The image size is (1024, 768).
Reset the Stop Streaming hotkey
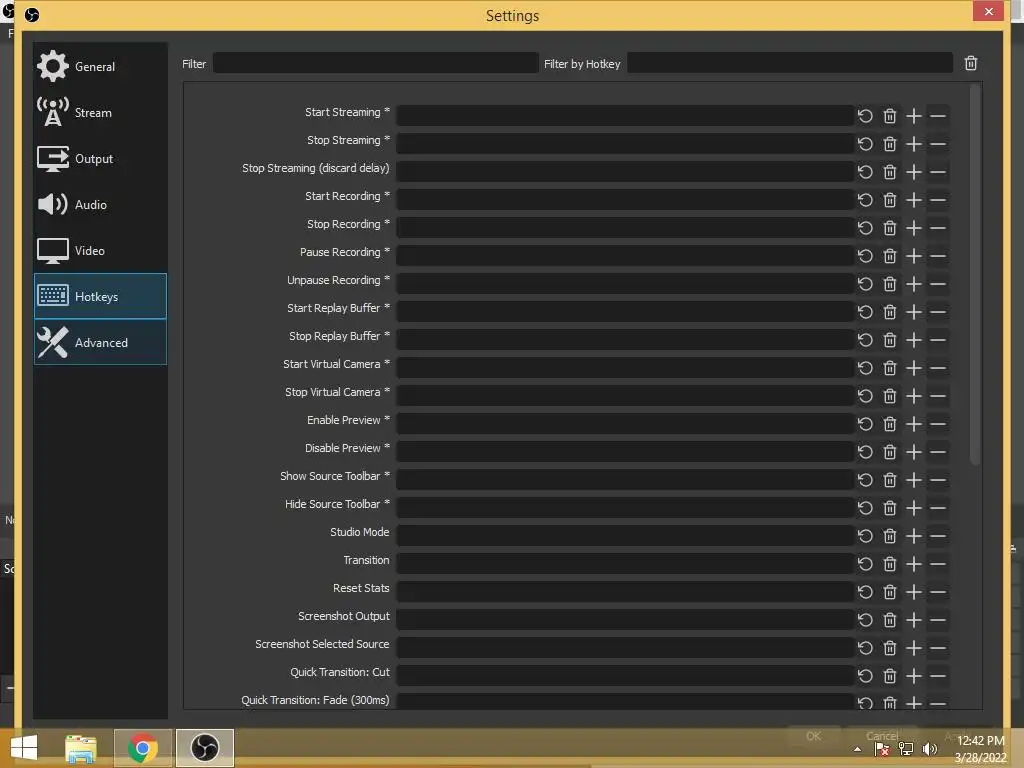[865, 144]
